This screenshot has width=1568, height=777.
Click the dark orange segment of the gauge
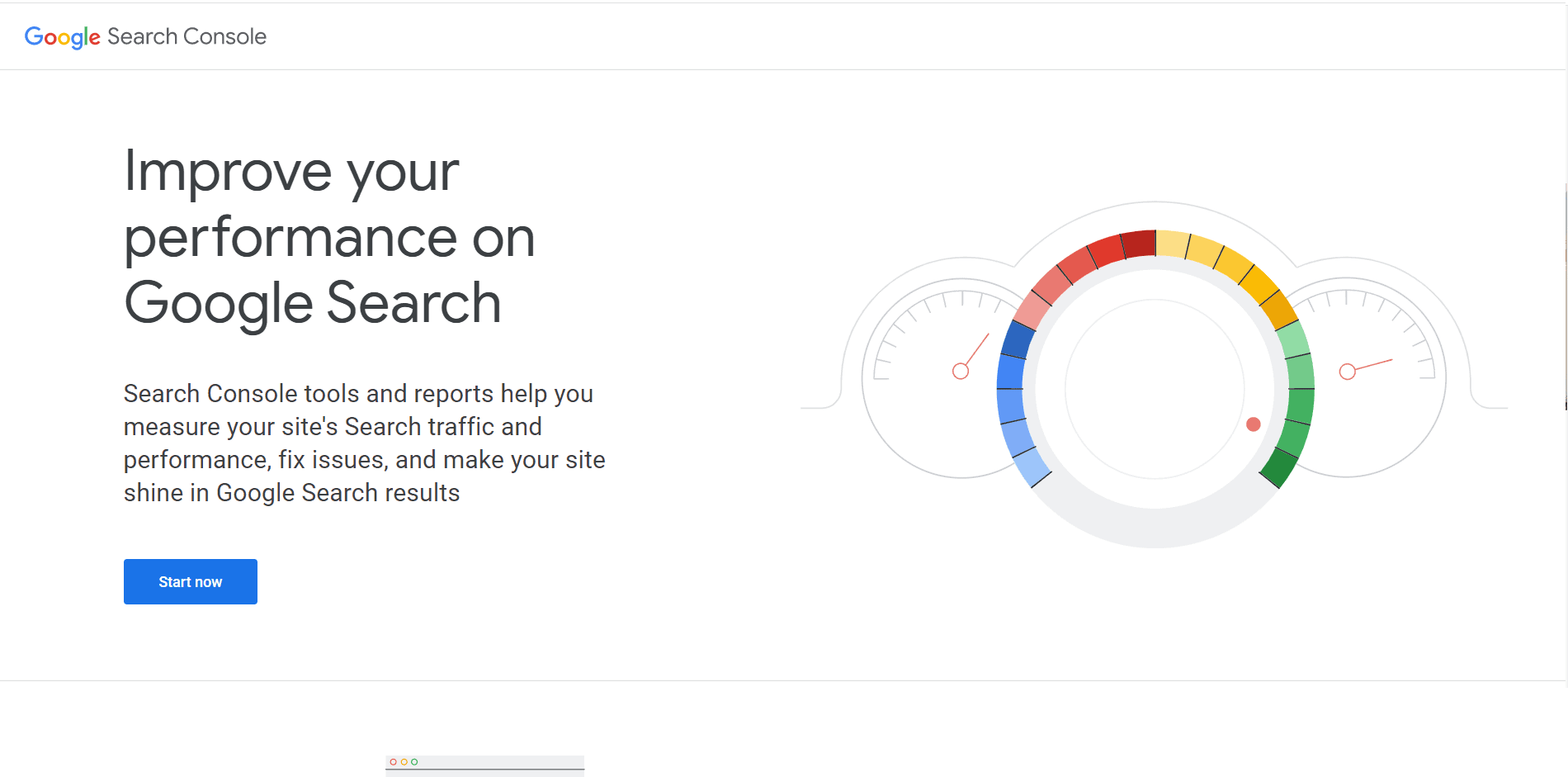[x=1278, y=310]
